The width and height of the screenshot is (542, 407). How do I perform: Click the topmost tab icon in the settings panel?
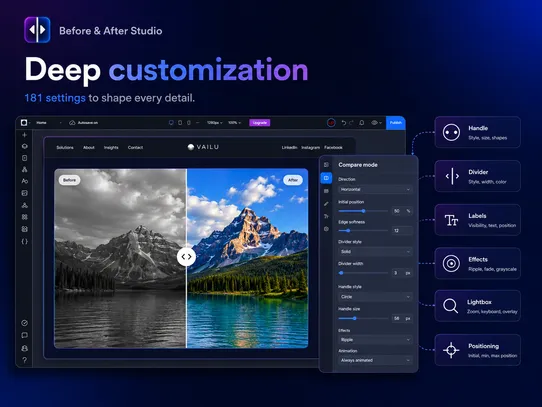[x=326, y=165]
